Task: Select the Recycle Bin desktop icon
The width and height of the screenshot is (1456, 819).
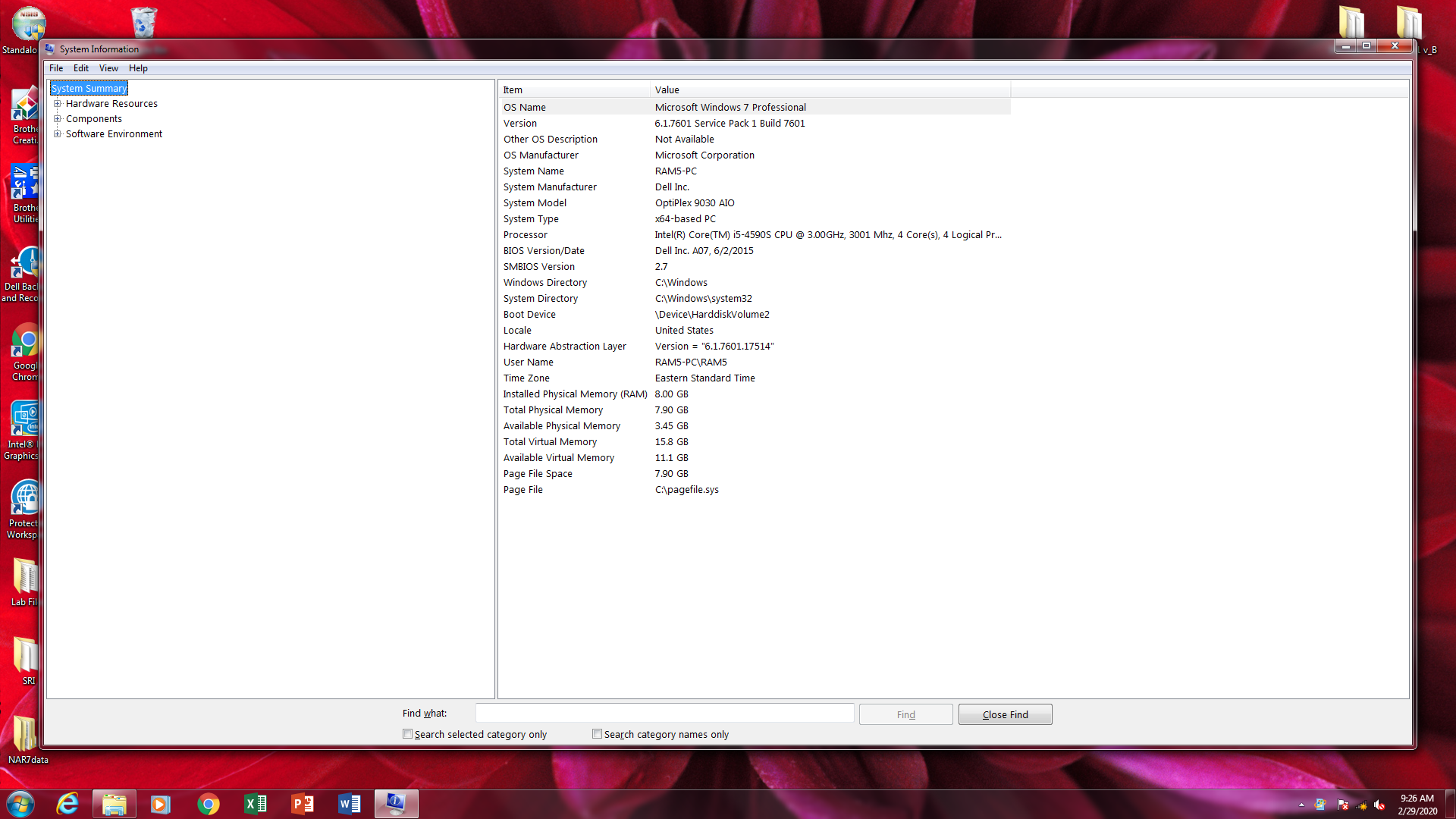Action: tap(143, 21)
